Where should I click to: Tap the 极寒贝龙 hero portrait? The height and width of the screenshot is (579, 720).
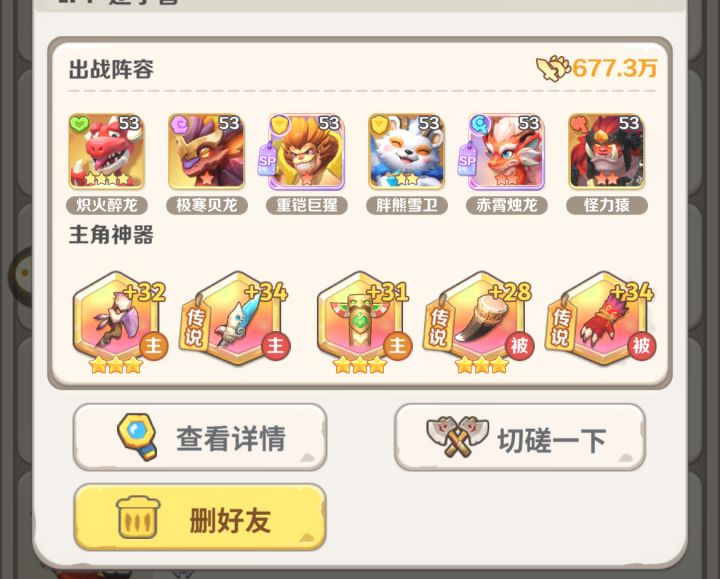click(x=206, y=152)
